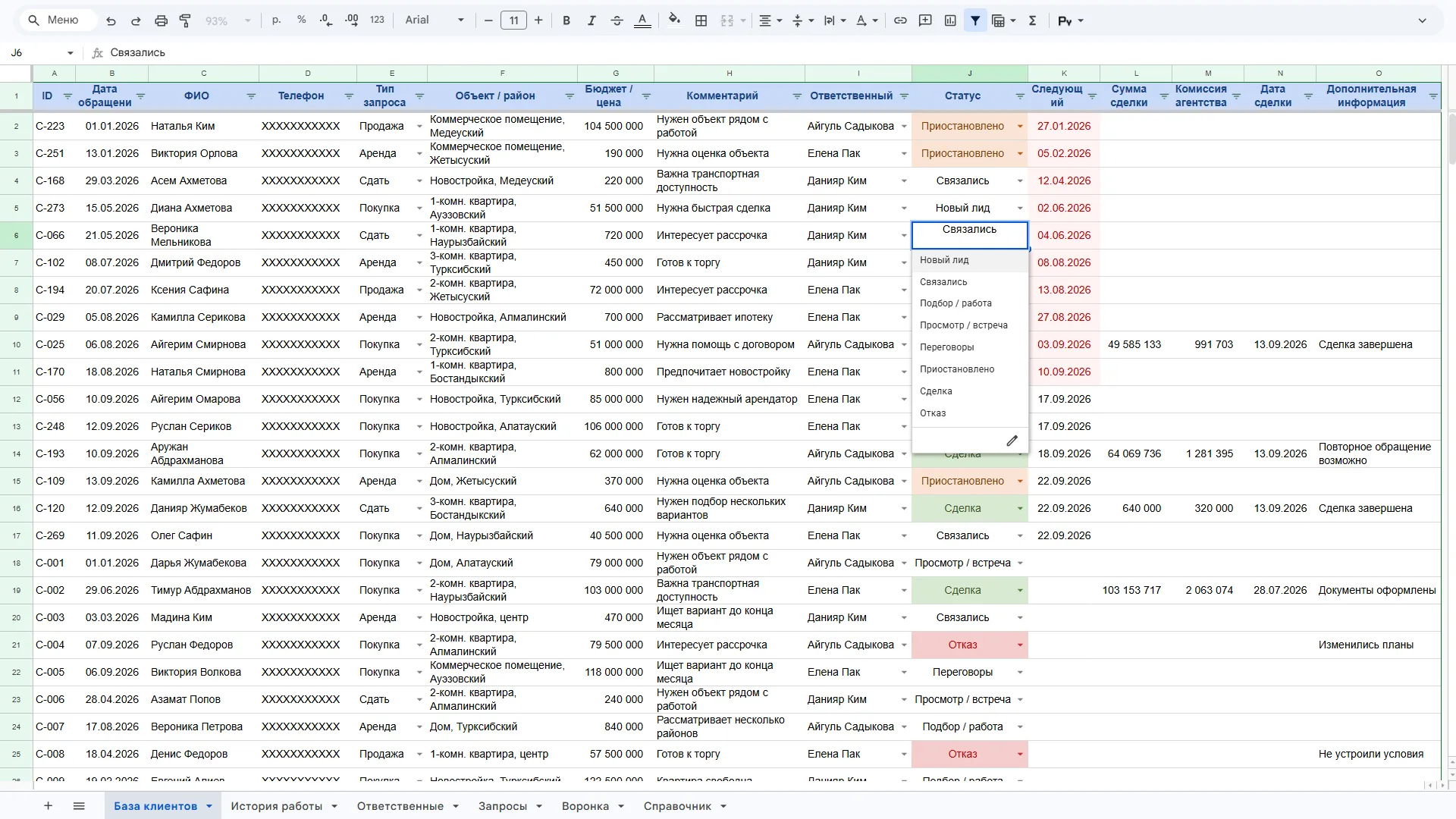Increase decimal places

[351, 20]
